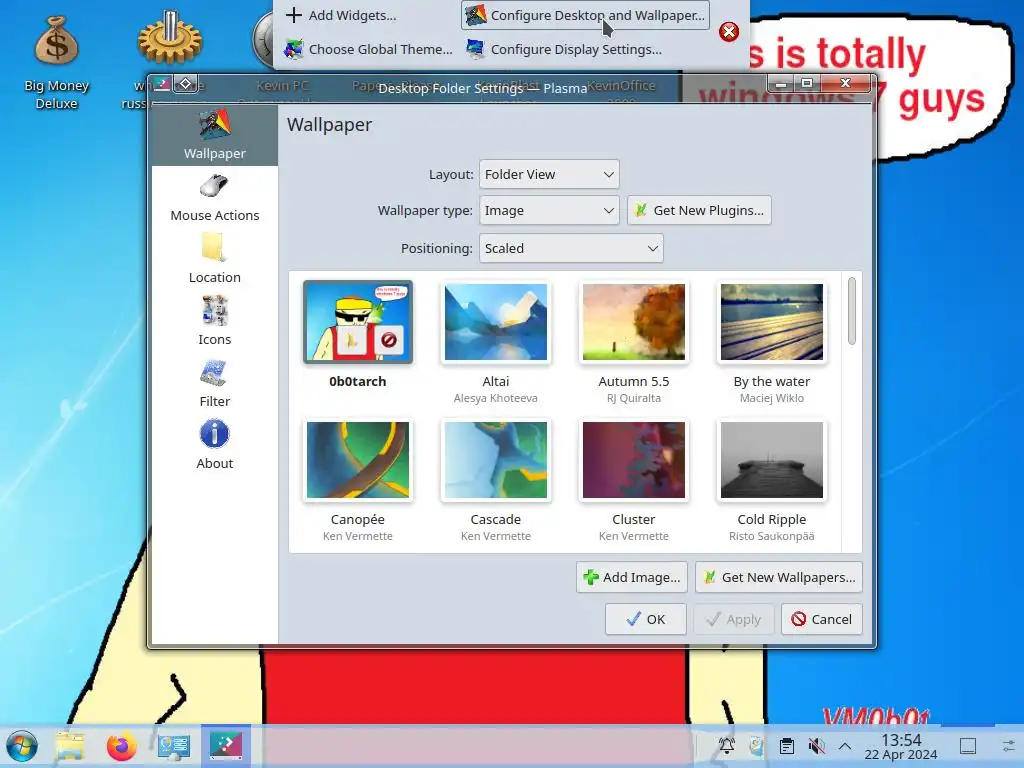Dismiss dialog with the Cancel button
Image resolution: width=1024 pixels, height=768 pixels.
click(822, 619)
